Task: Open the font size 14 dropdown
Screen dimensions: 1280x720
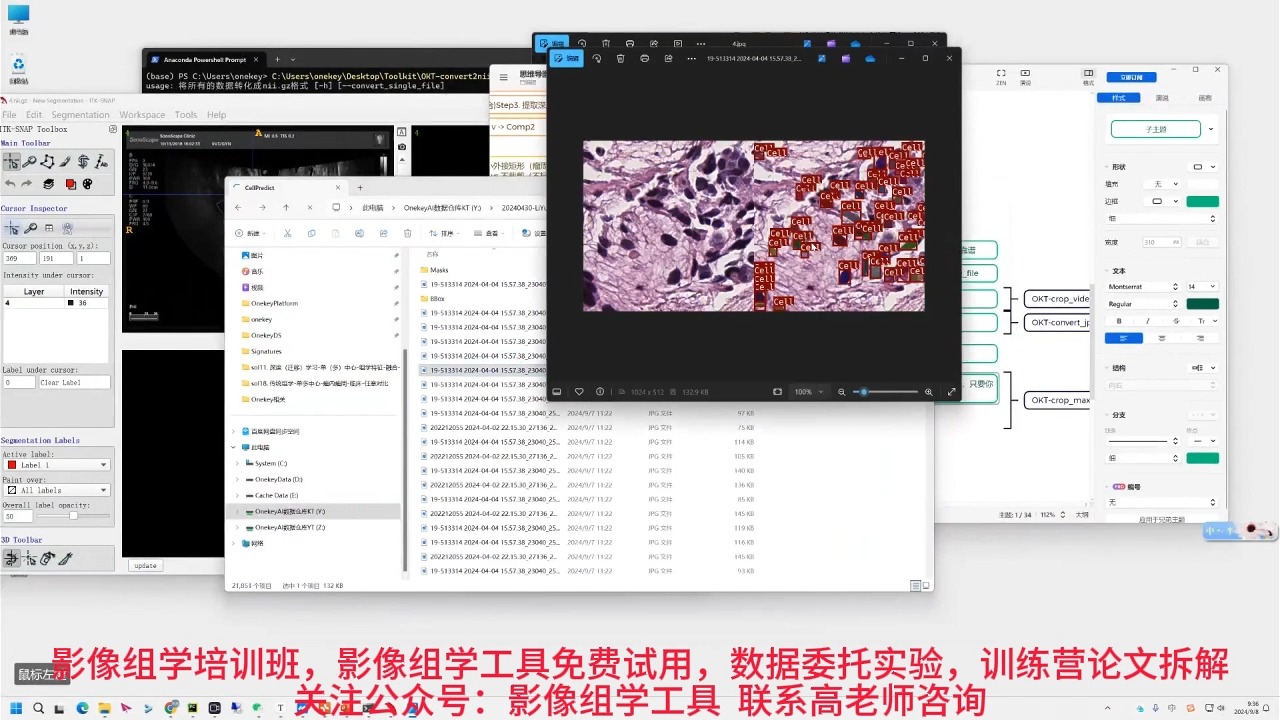Action: pyautogui.click(x=1202, y=287)
